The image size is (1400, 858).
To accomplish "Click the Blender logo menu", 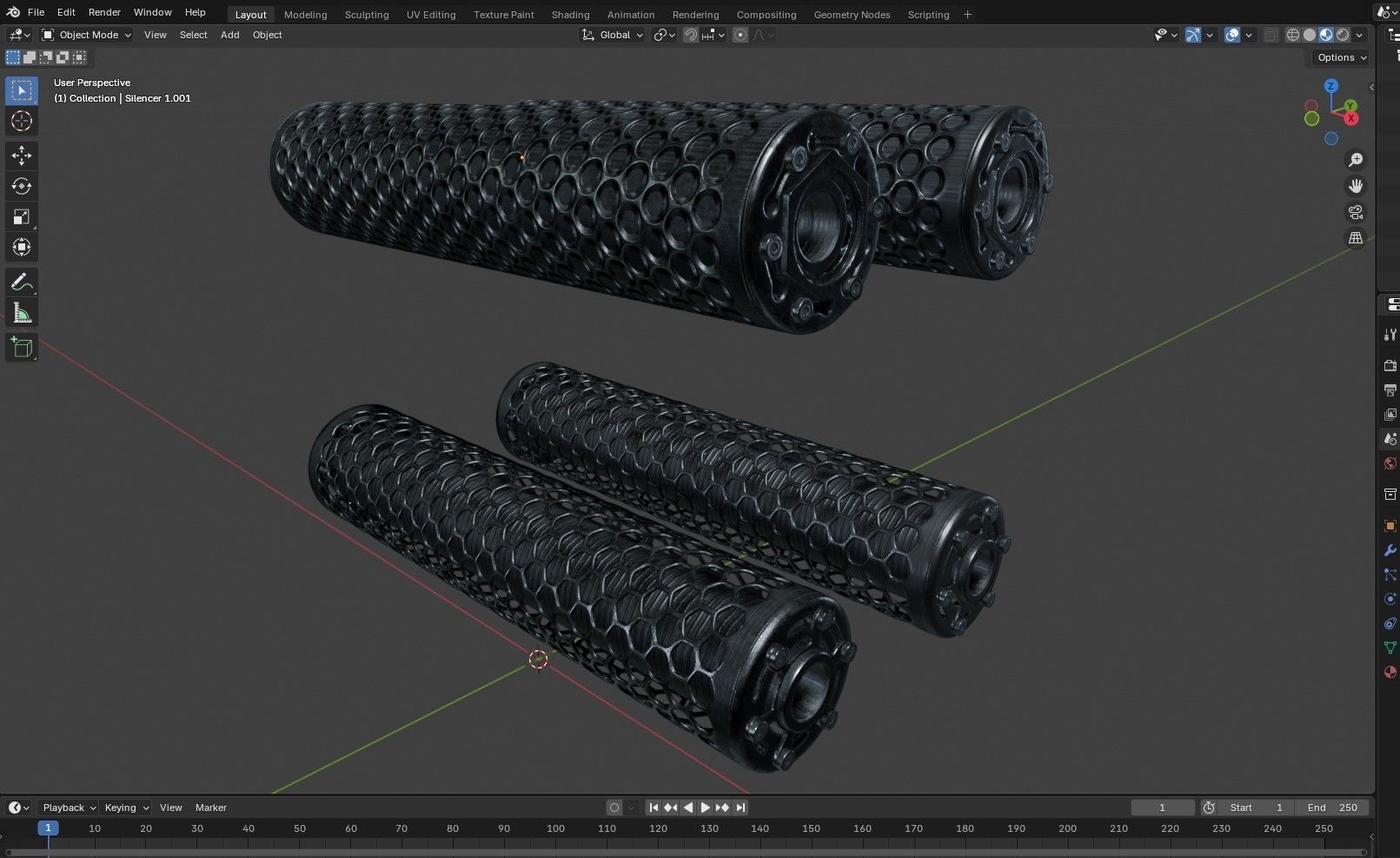I will (13, 12).
